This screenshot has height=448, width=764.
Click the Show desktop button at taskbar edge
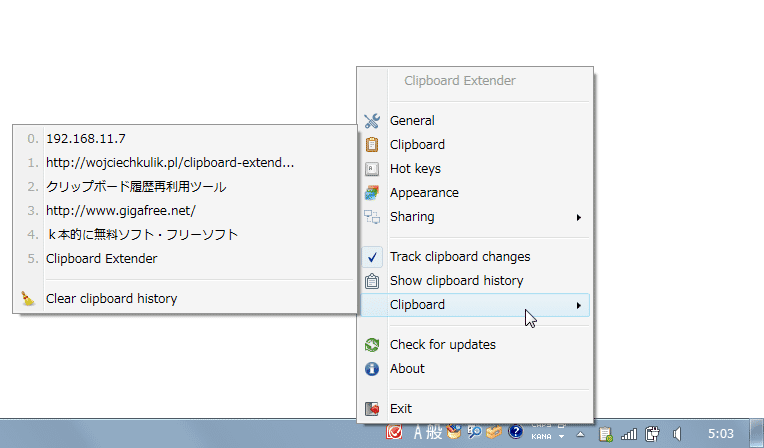(758, 433)
